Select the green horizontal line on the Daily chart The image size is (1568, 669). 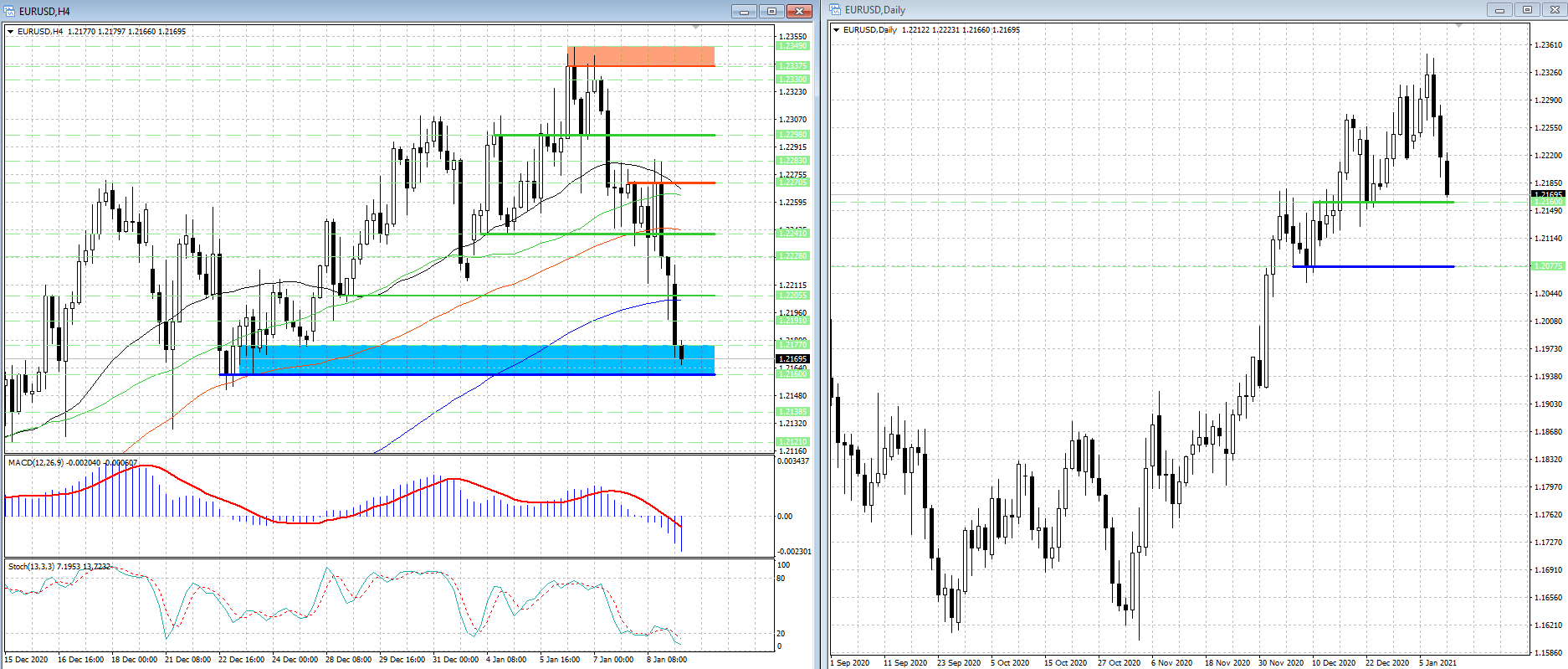click(x=1384, y=202)
